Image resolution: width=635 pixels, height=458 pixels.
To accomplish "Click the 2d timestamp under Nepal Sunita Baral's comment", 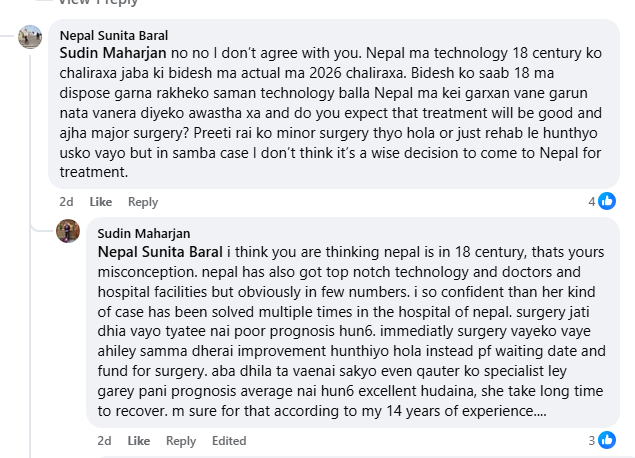I will 66,202.
